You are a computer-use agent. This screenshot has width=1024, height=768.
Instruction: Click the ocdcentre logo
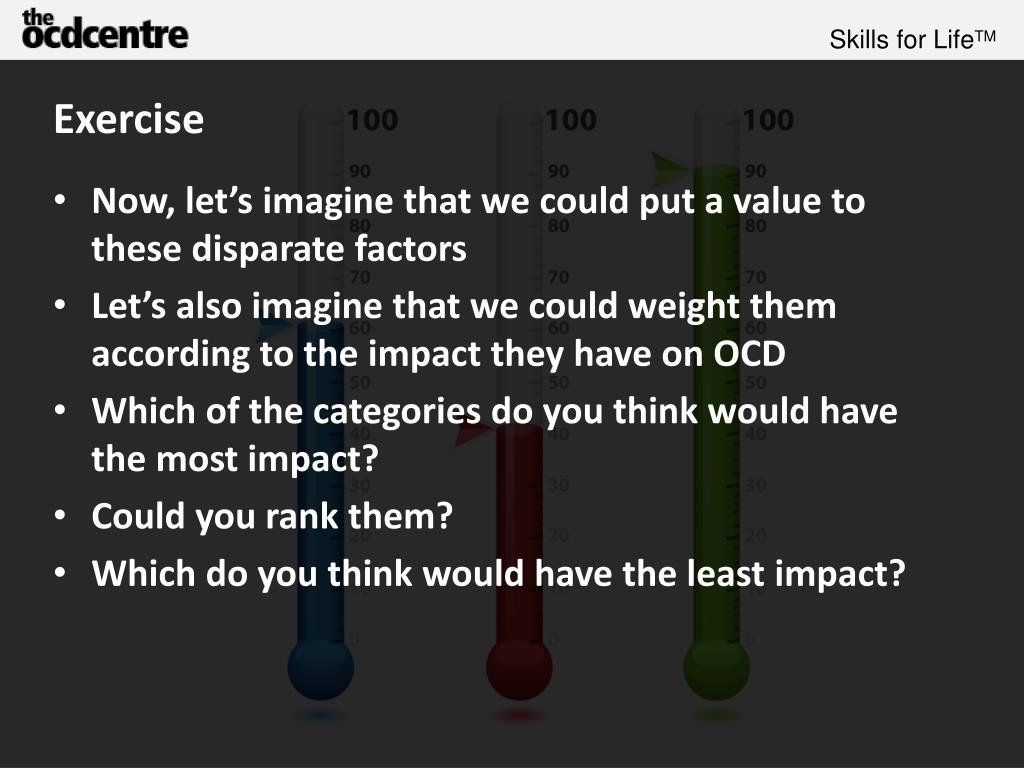[104, 29]
